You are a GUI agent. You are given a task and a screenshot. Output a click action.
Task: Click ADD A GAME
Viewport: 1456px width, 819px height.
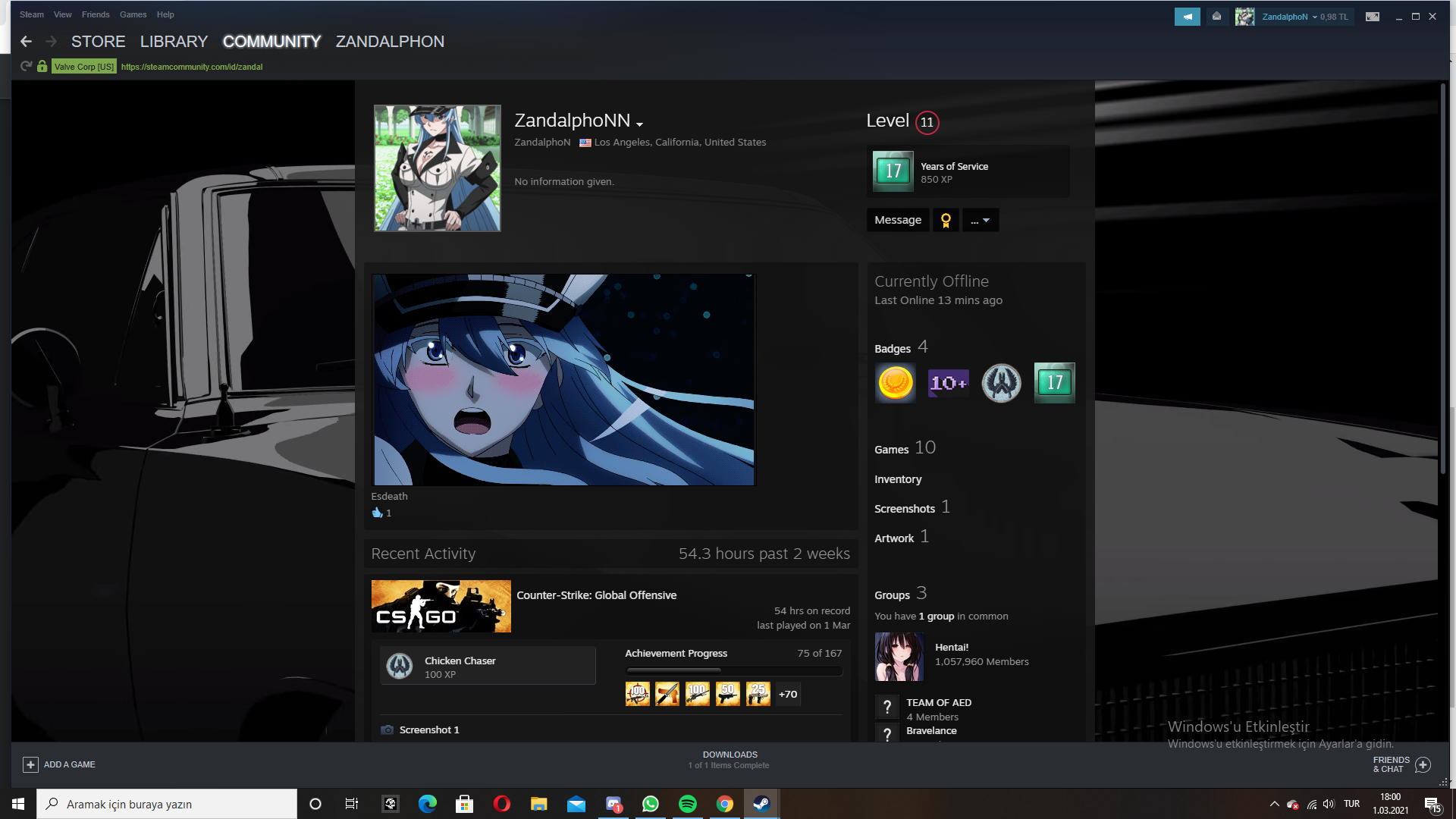pyautogui.click(x=70, y=764)
